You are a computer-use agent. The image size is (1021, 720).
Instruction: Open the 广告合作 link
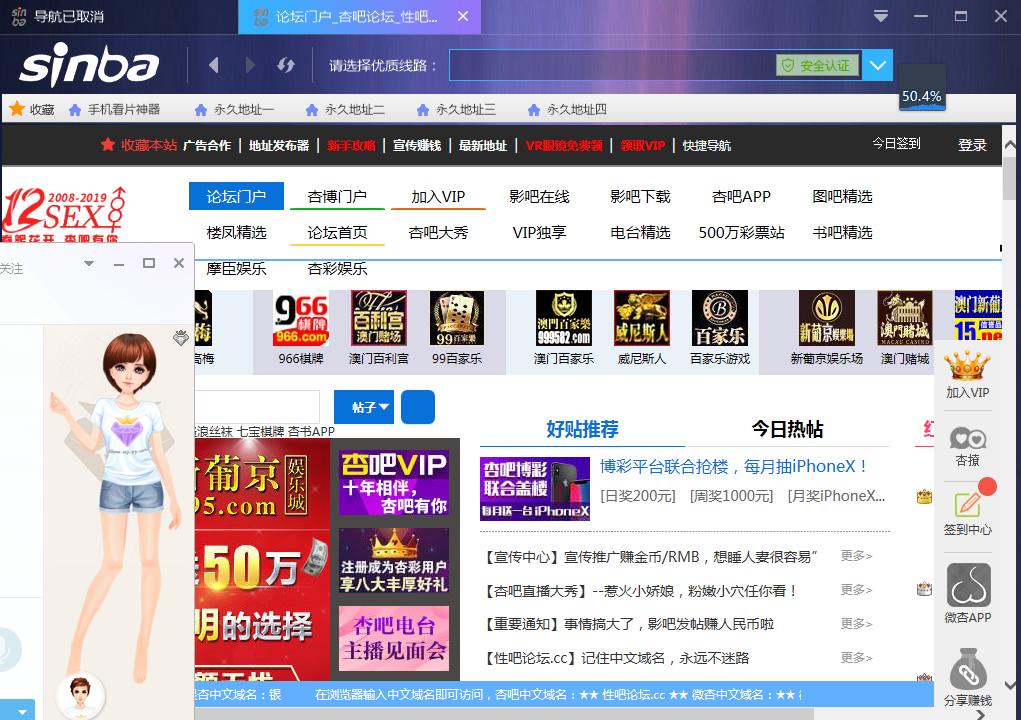tap(207, 145)
